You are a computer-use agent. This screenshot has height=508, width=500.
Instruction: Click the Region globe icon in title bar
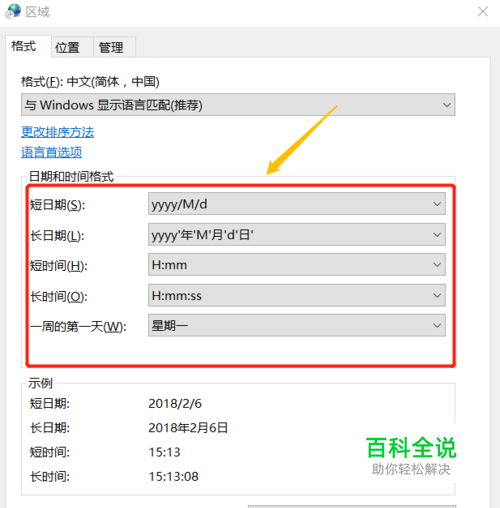pyautogui.click(x=13, y=12)
